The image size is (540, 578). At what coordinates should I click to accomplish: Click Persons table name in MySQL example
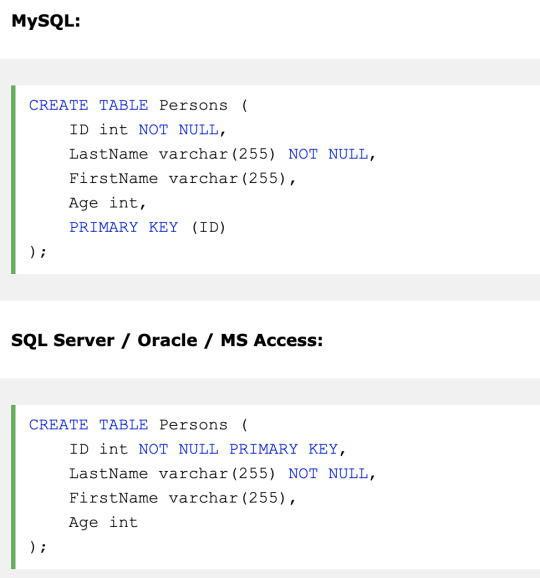[x=194, y=105]
